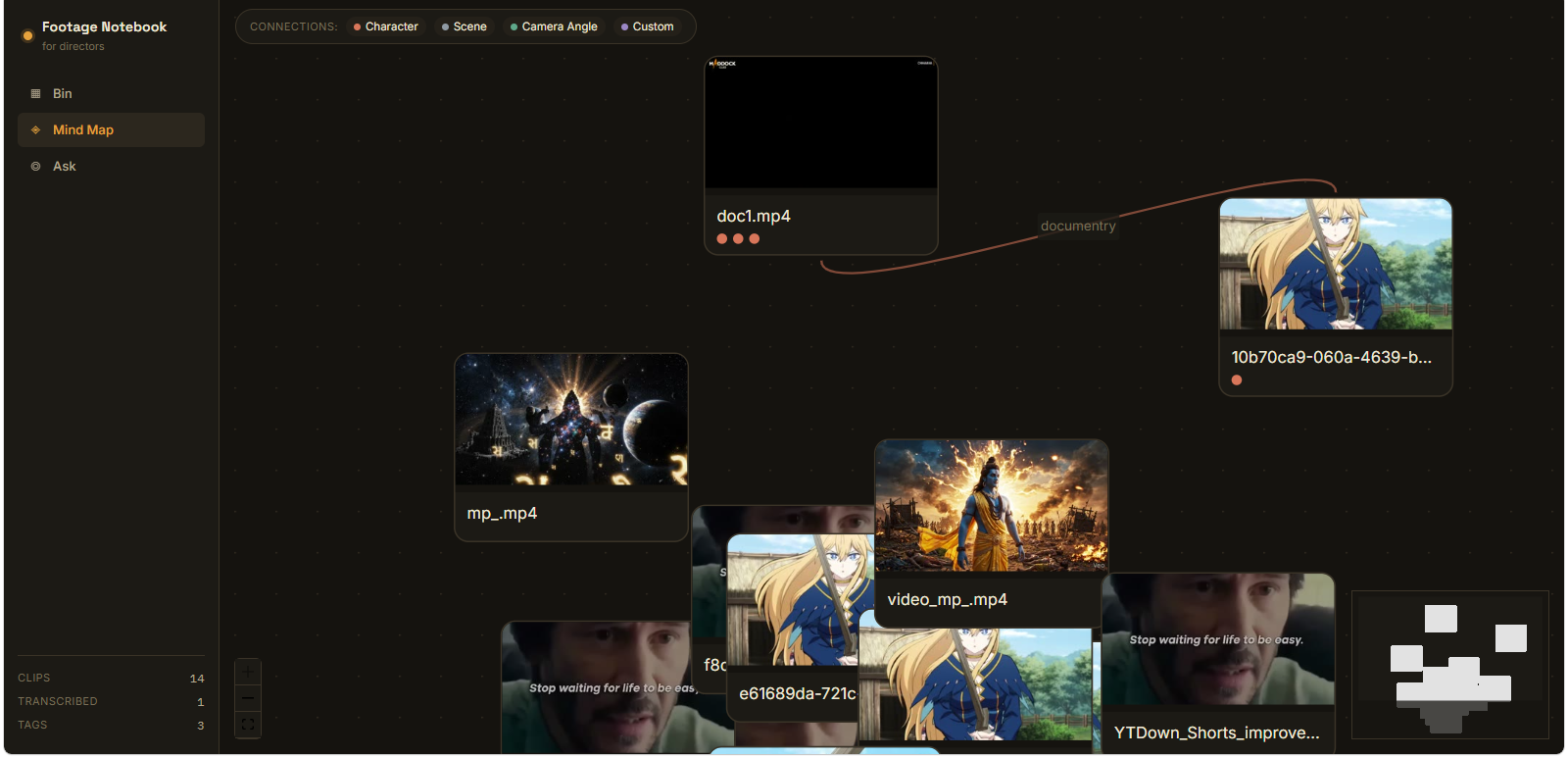Click the TAGS stat label
1568x757 pixels.
32,725
